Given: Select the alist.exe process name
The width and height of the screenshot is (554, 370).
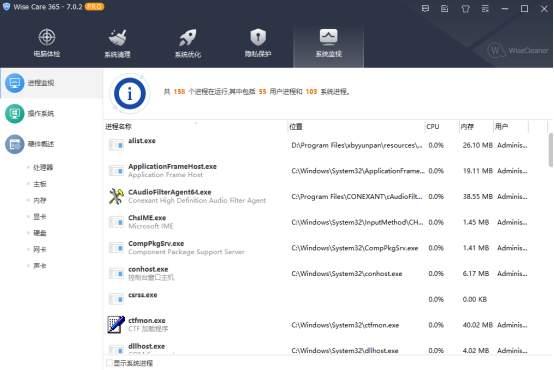Looking at the screenshot, I should [142, 141].
